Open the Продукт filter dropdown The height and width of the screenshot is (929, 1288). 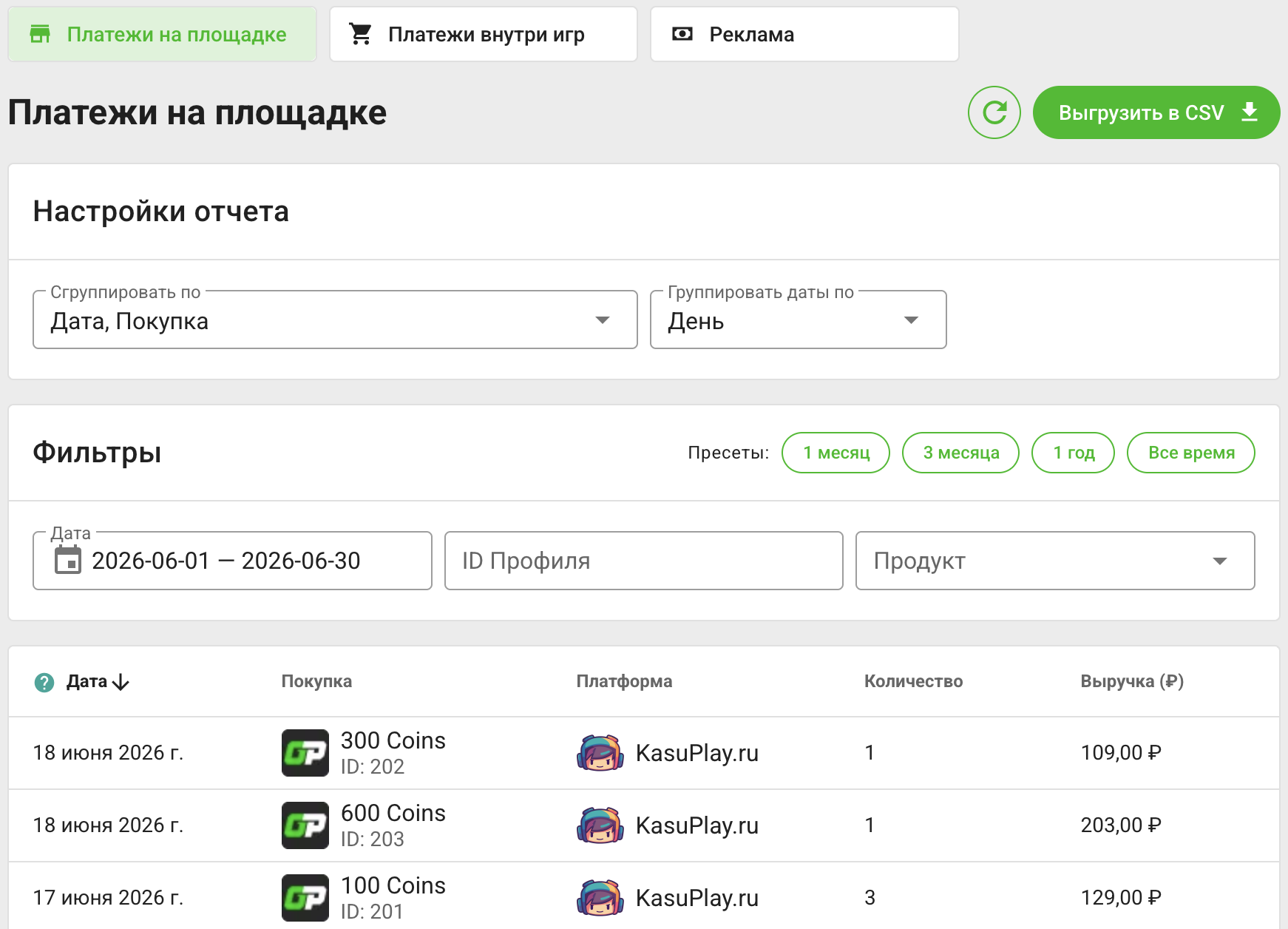[1055, 561]
